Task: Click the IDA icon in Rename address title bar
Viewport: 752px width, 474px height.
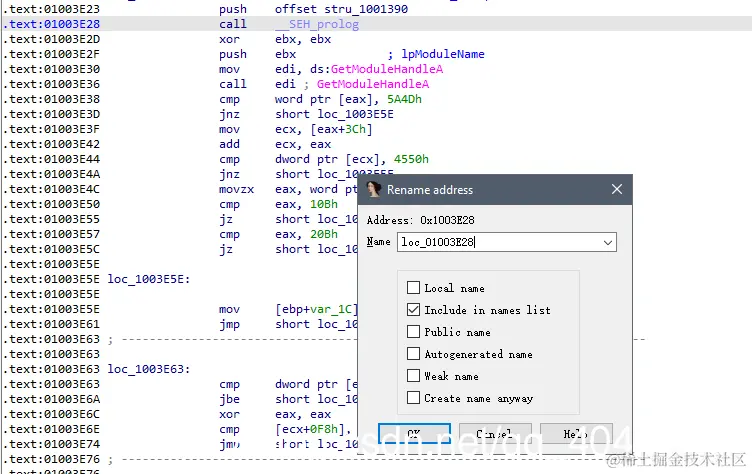Action: [x=374, y=190]
